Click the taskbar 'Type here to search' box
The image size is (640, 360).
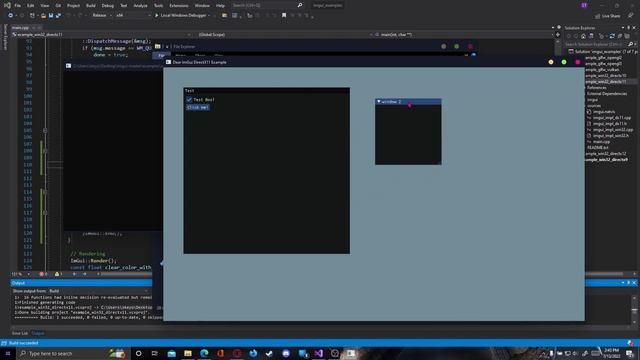73,353
